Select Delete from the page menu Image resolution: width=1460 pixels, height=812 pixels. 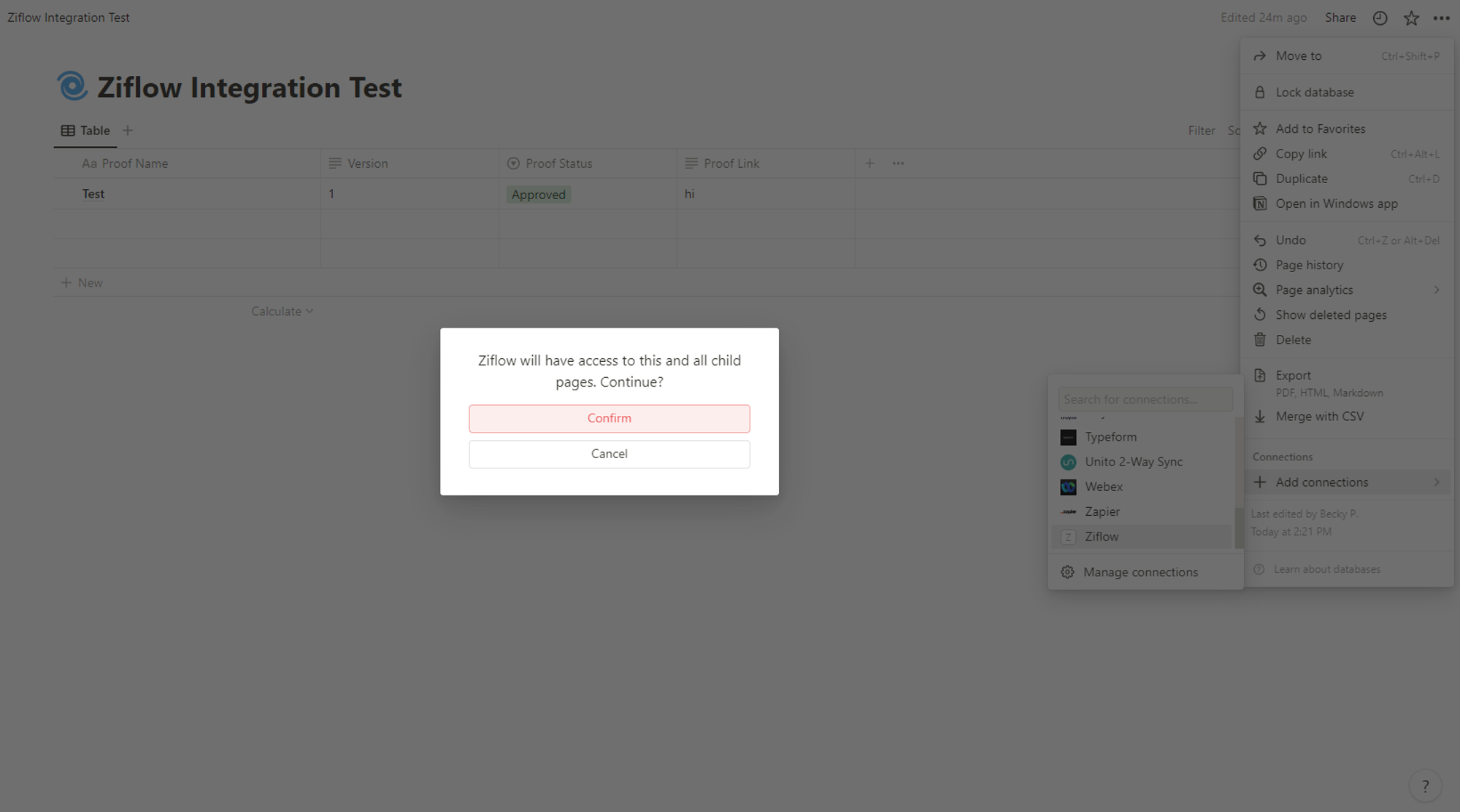[x=1347, y=339]
